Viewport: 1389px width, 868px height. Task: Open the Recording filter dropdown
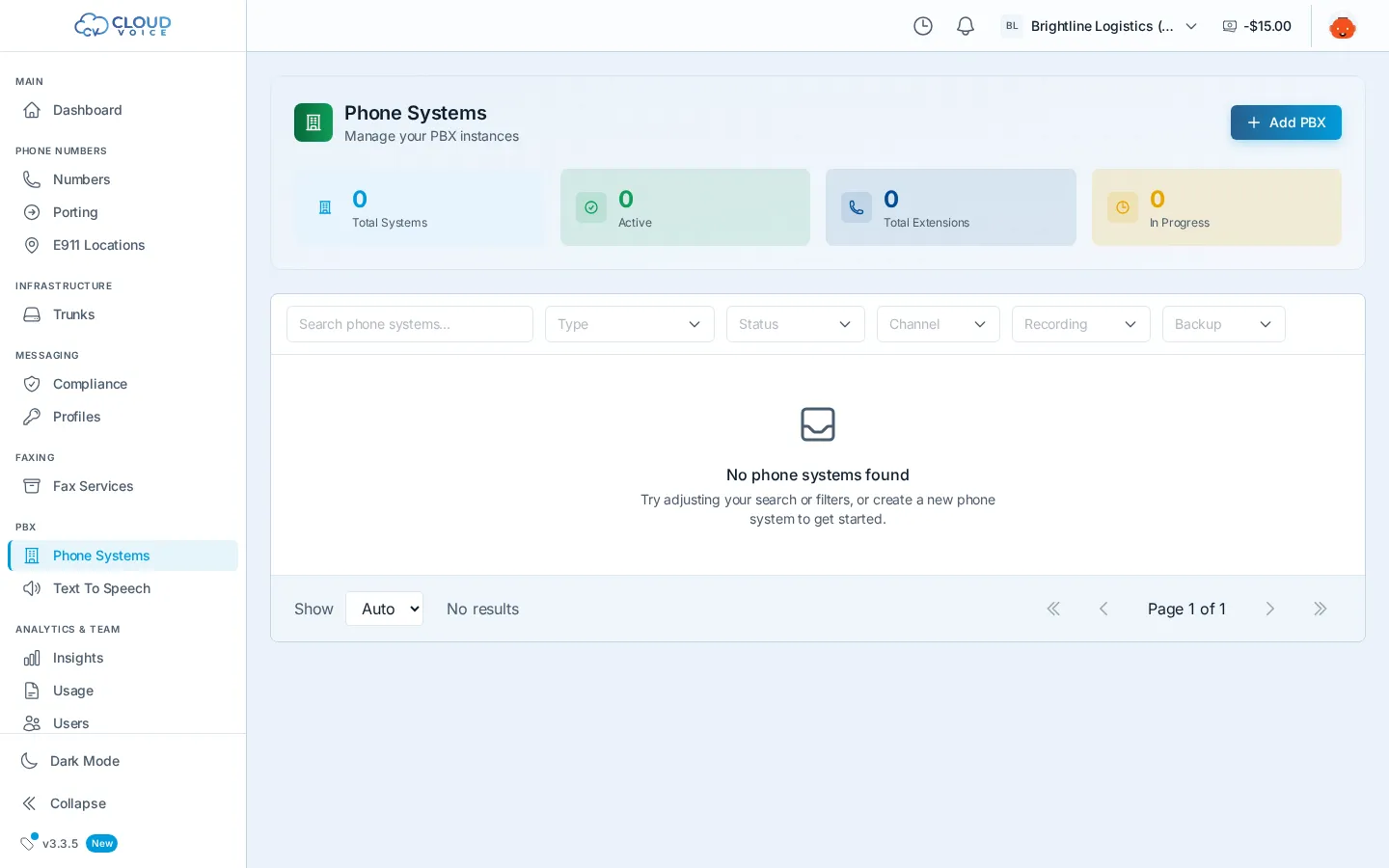1081,324
